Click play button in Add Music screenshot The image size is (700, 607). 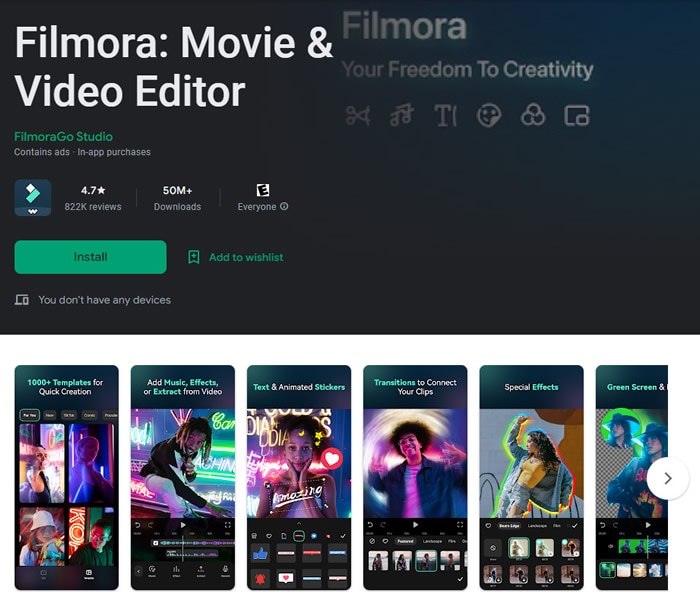coord(183,525)
